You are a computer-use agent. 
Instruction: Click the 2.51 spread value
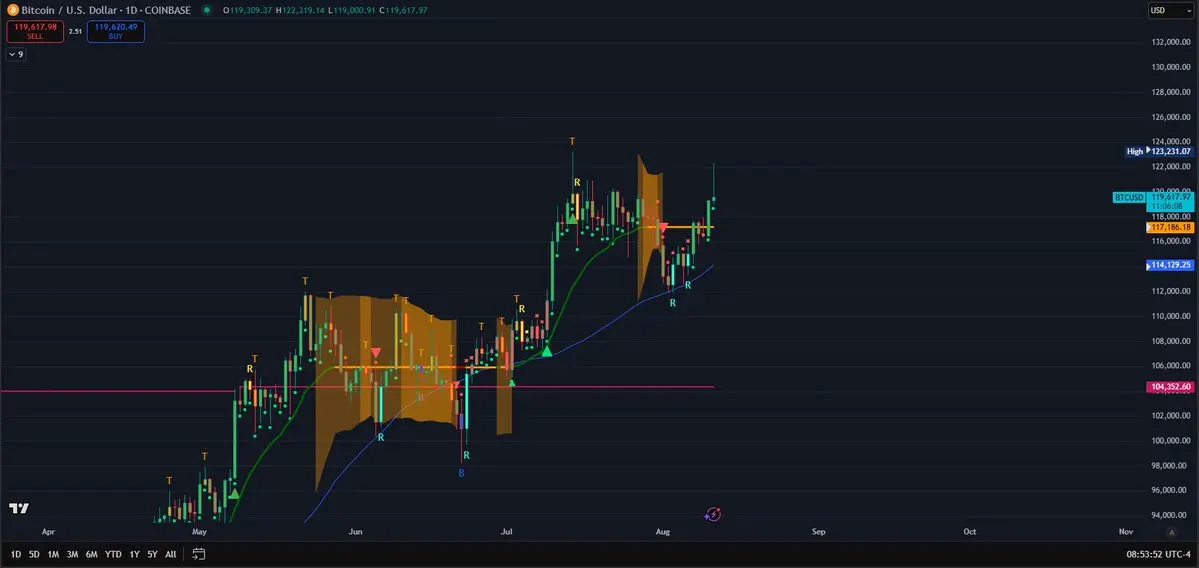(75, 31)
